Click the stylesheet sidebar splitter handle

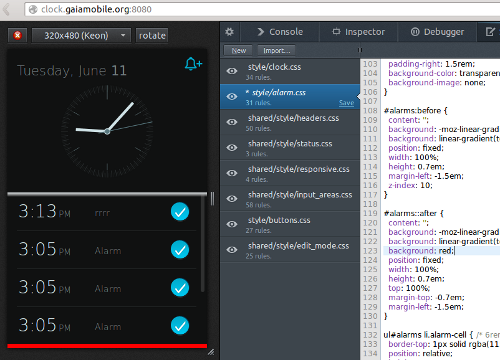[x=359, y=50]
